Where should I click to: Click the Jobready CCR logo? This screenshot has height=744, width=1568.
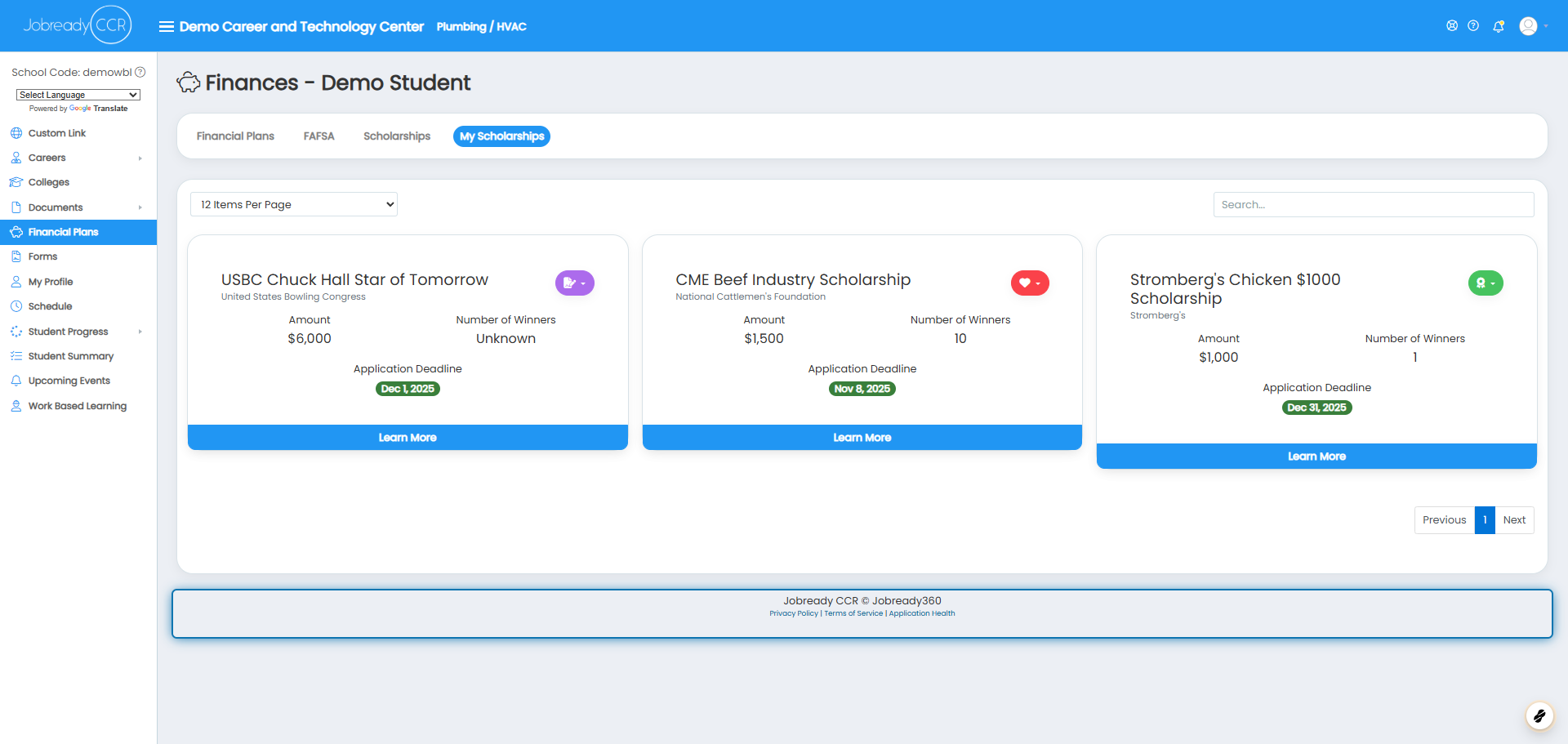coord(77,25)
